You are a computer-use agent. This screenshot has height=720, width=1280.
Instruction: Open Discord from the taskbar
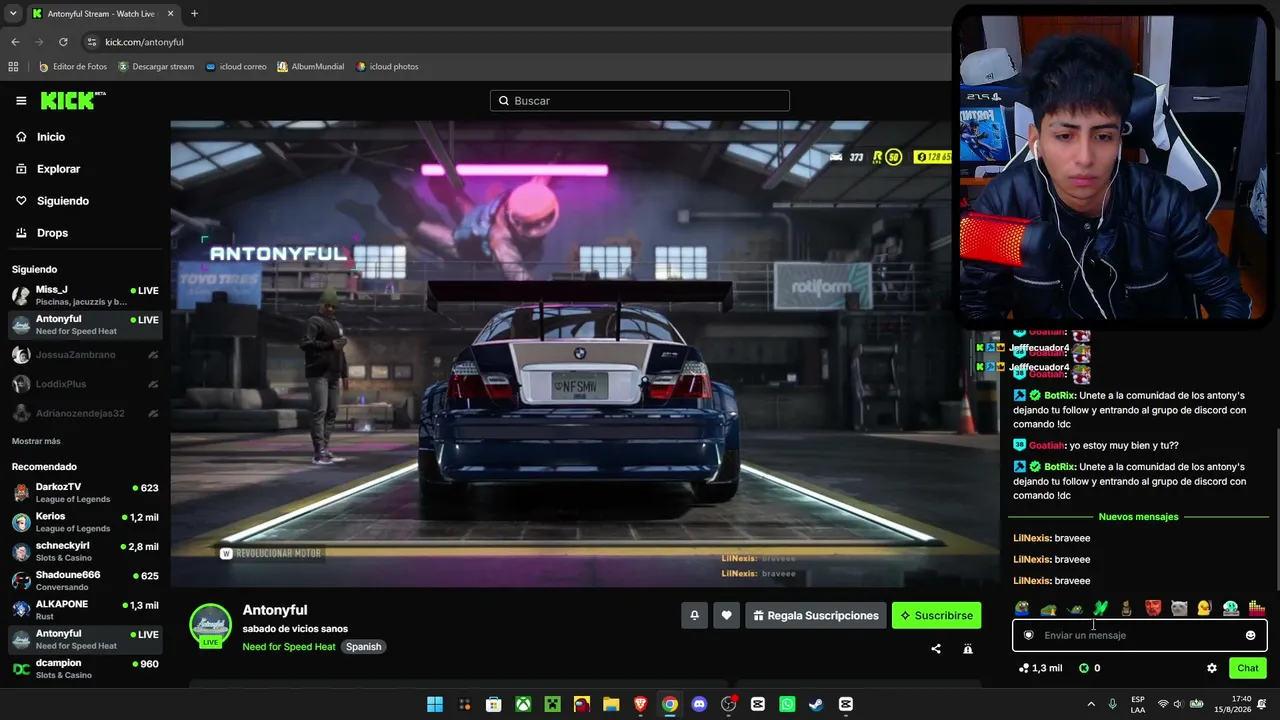click(x=699, y=704)
